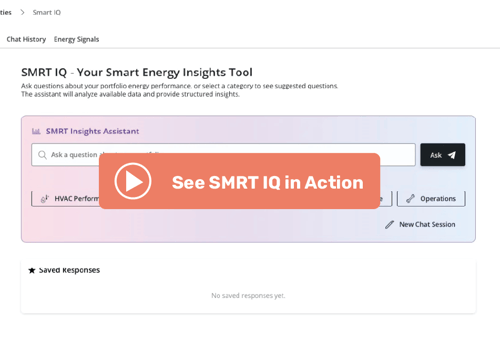Click the magnifier search icon in question box
500x362 pixels.
pos(42,155)
